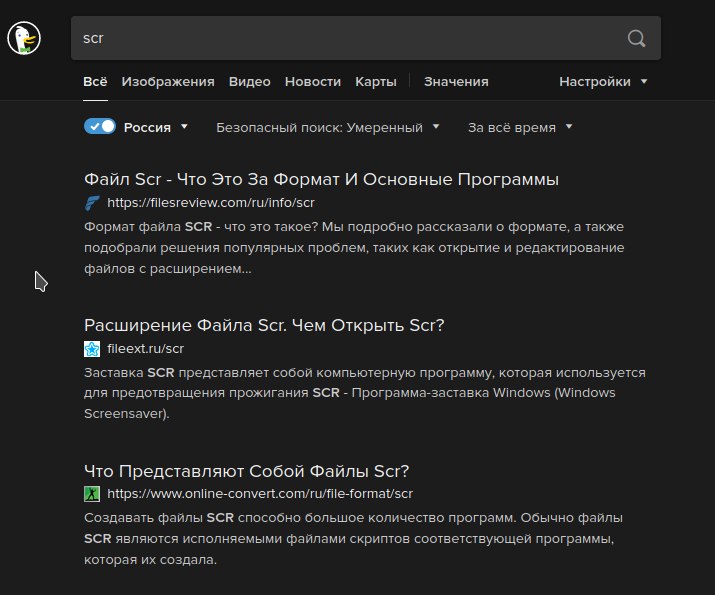Click the snippet starting Создавать файлы SCR
The height and width of the screenshot is (595, 715).
(x=353, y=538)
